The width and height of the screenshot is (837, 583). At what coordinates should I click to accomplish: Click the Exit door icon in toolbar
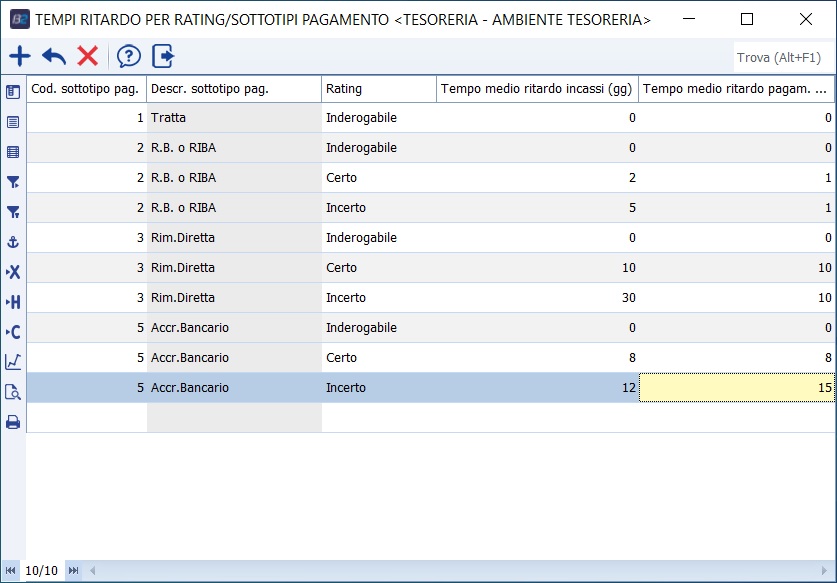coord(163,56)
